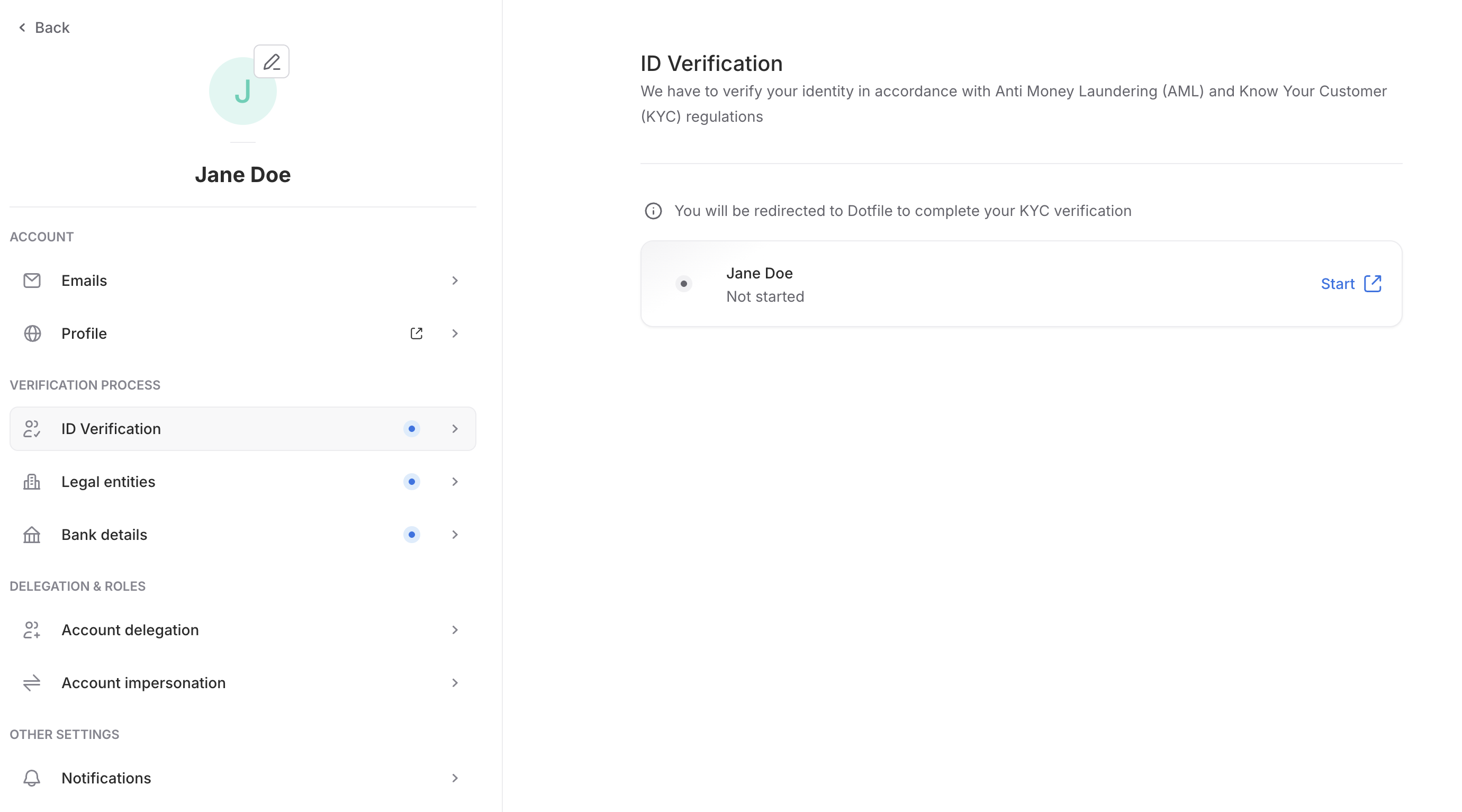Select the ID Verification menu item
1462x812 pixels.
pyautogui.click(x=243, y=428)
